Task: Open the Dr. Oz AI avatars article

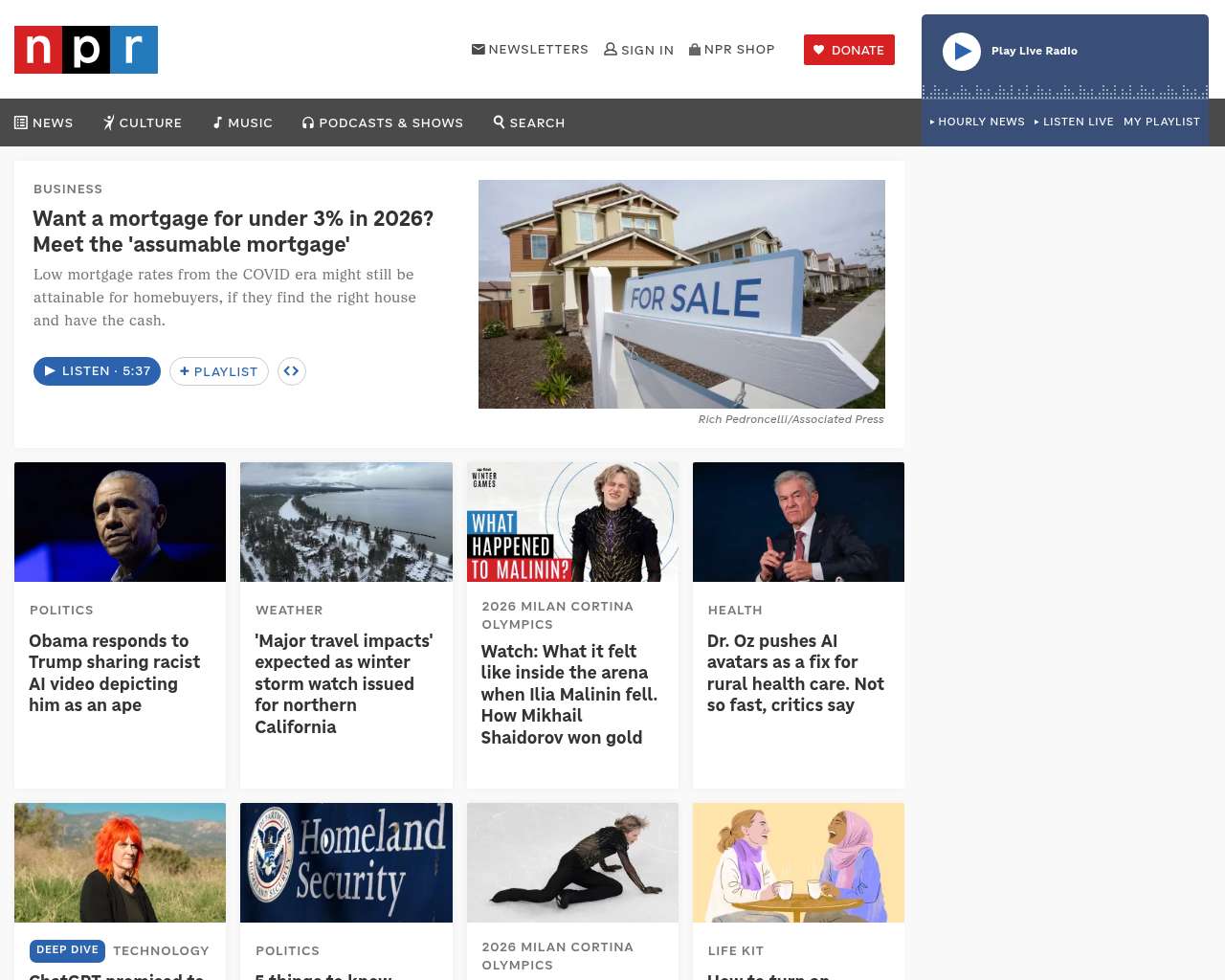Action: 795,673
